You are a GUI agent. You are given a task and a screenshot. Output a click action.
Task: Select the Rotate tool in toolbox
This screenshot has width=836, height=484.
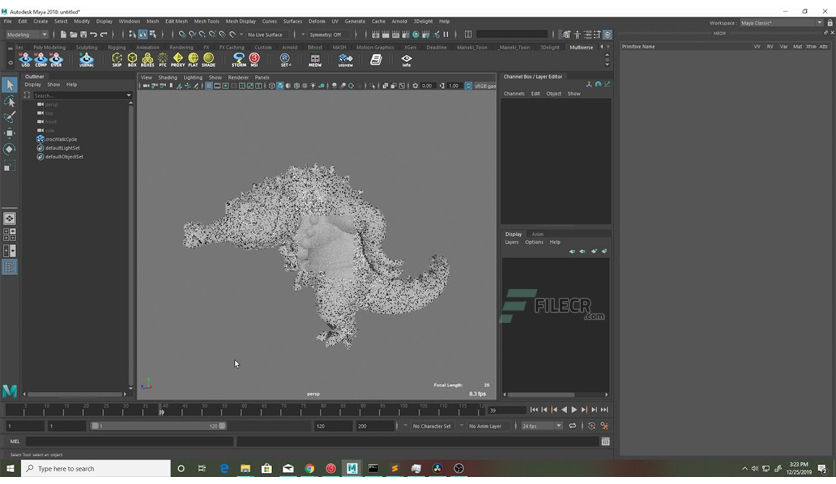coord(10,149)
